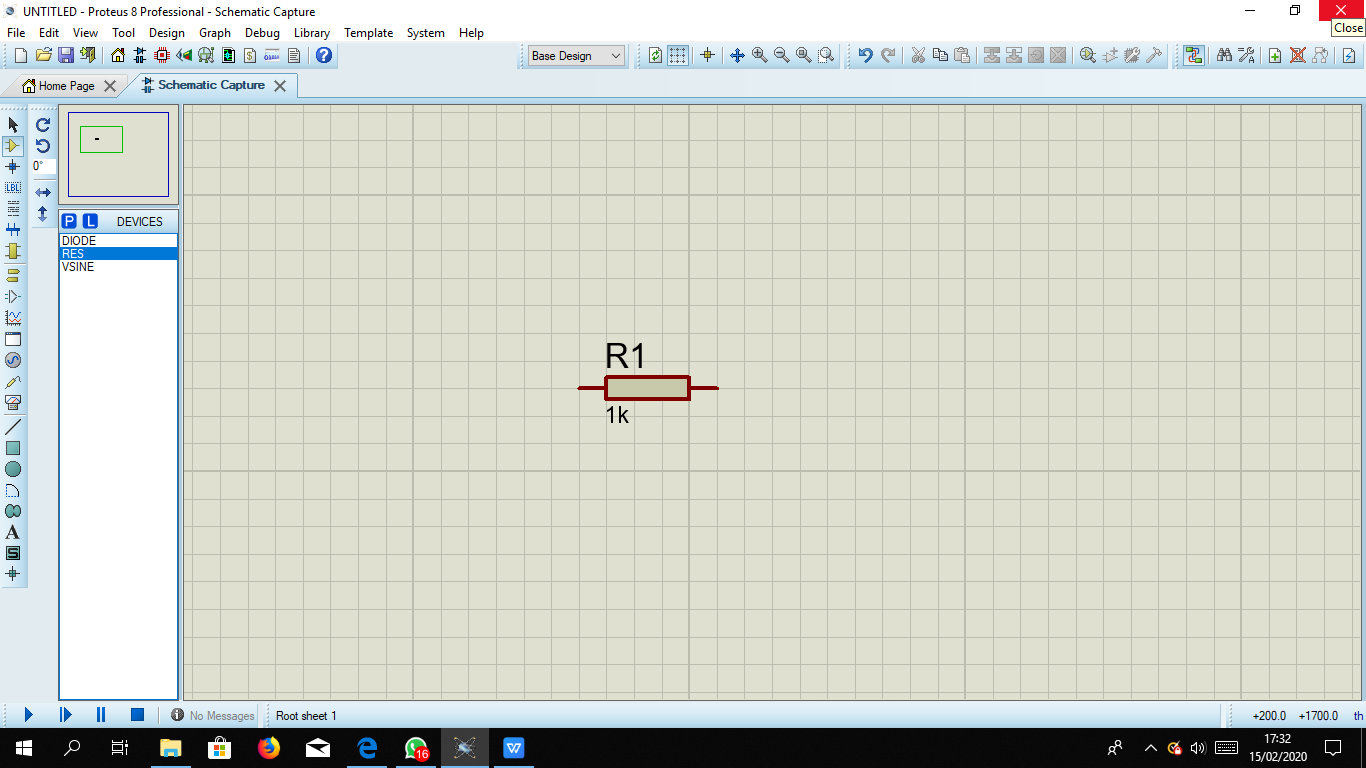Click the Zoom Out magnifier icon

(x=781, y=56)
